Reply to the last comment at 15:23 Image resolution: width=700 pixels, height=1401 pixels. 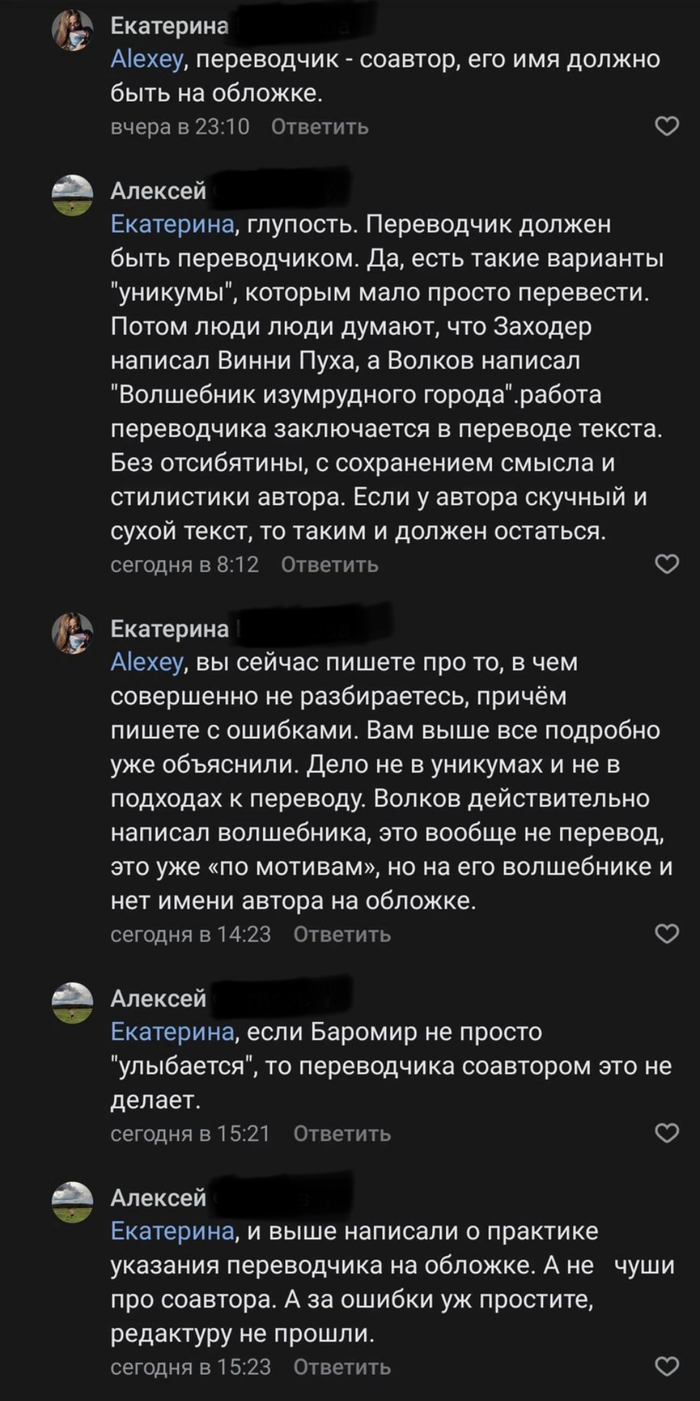point(341,1366)
